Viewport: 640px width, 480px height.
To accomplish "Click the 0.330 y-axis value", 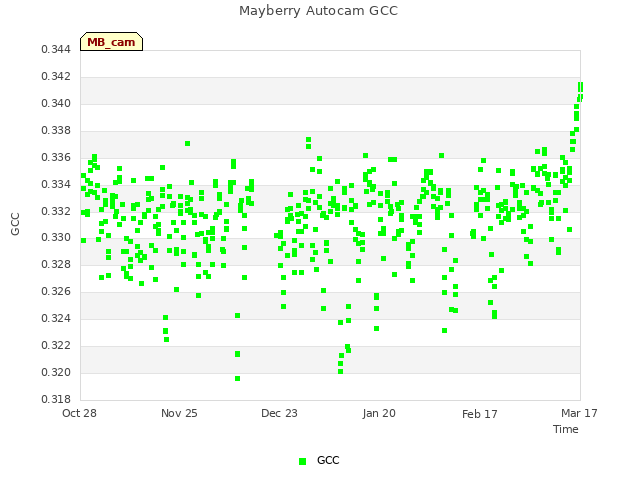I will 56,238.
